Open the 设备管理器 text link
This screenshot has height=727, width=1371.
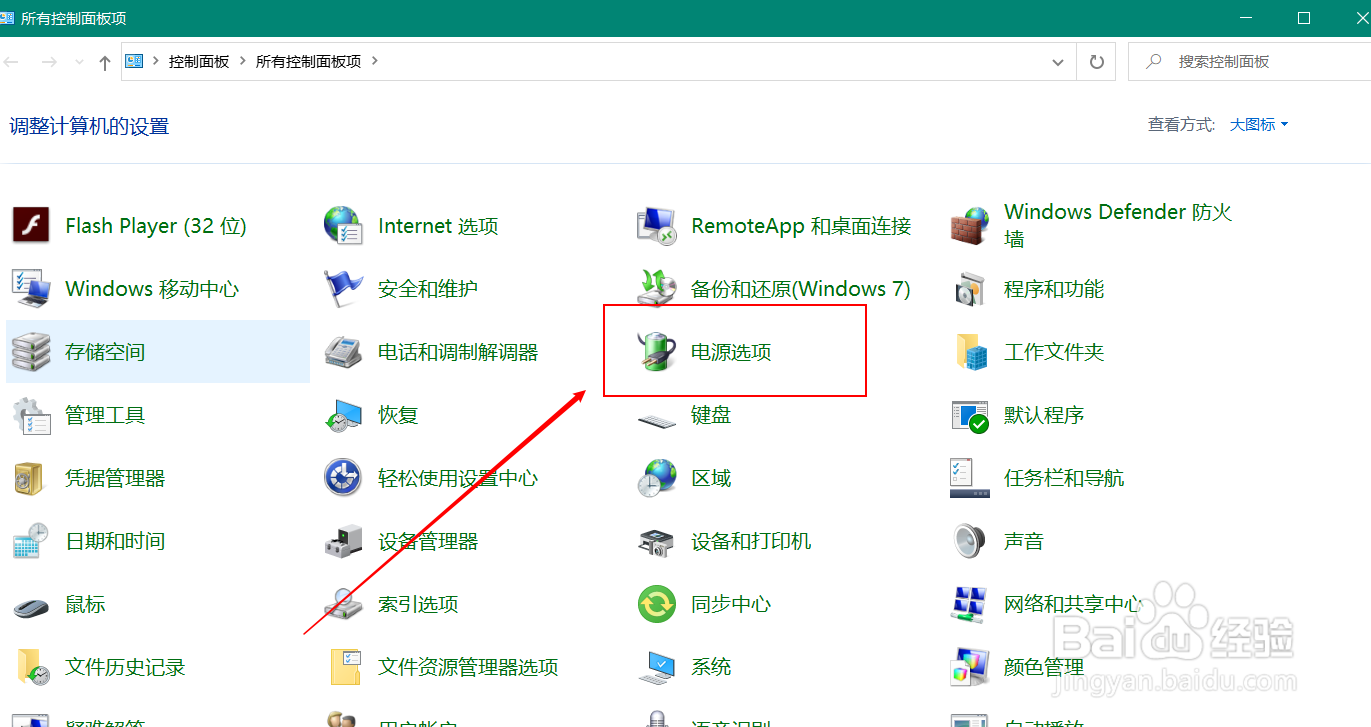pyautogui.click(x=428, y=541)
